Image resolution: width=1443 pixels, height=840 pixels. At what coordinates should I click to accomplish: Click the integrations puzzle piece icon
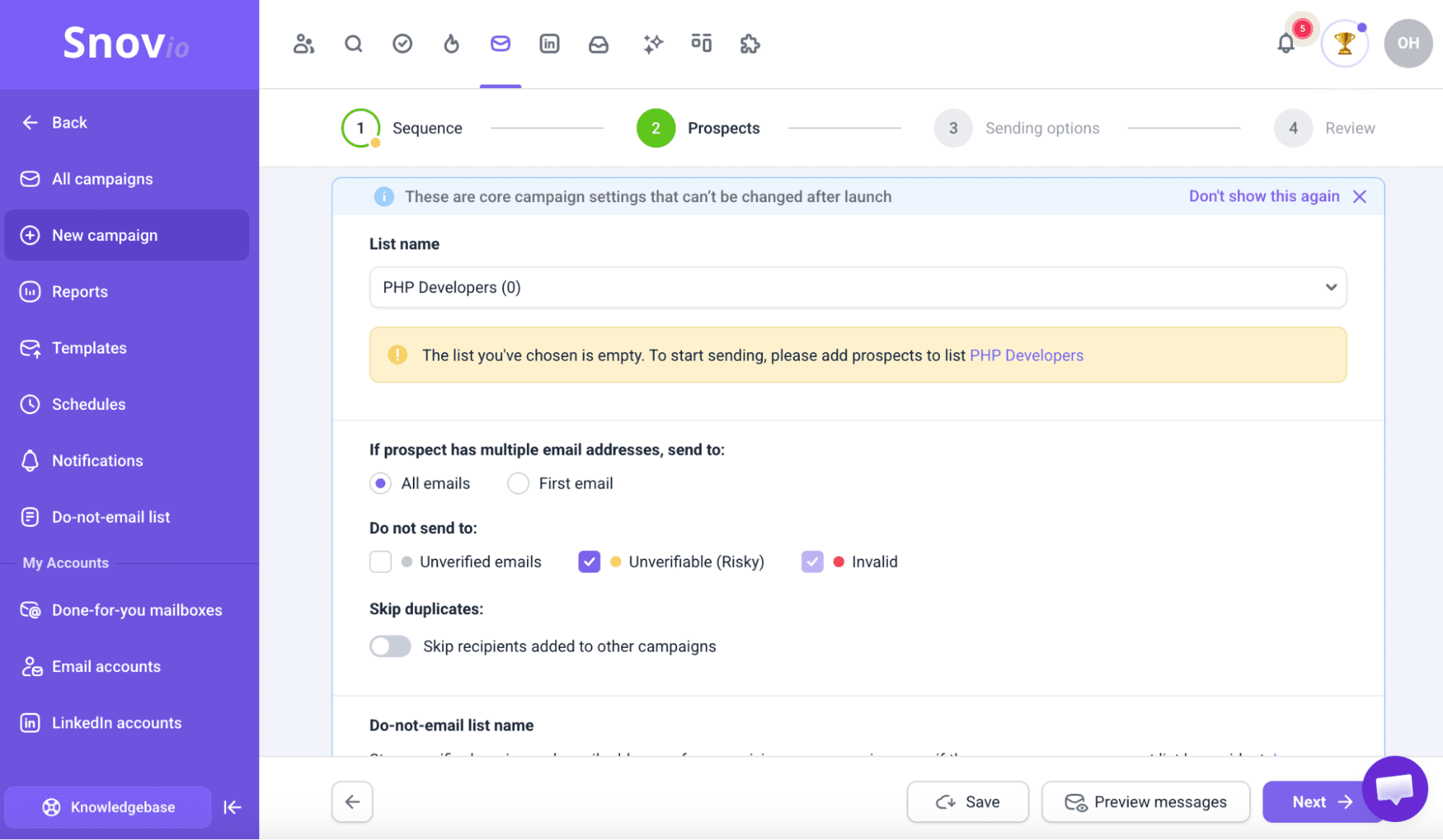click(x=750, y=44)
